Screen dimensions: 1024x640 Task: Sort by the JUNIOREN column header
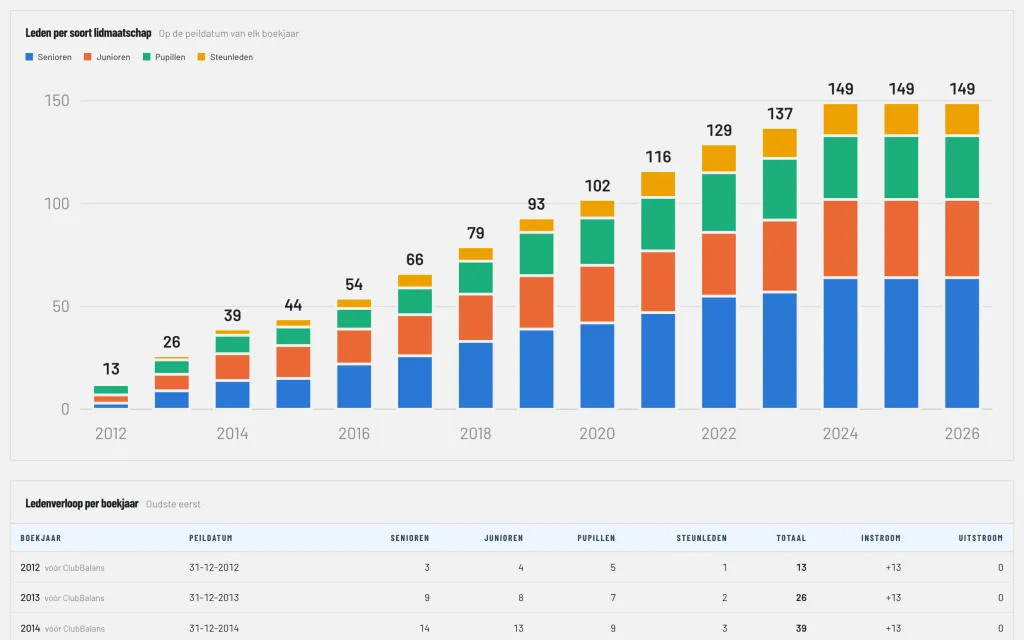point(504,538)
